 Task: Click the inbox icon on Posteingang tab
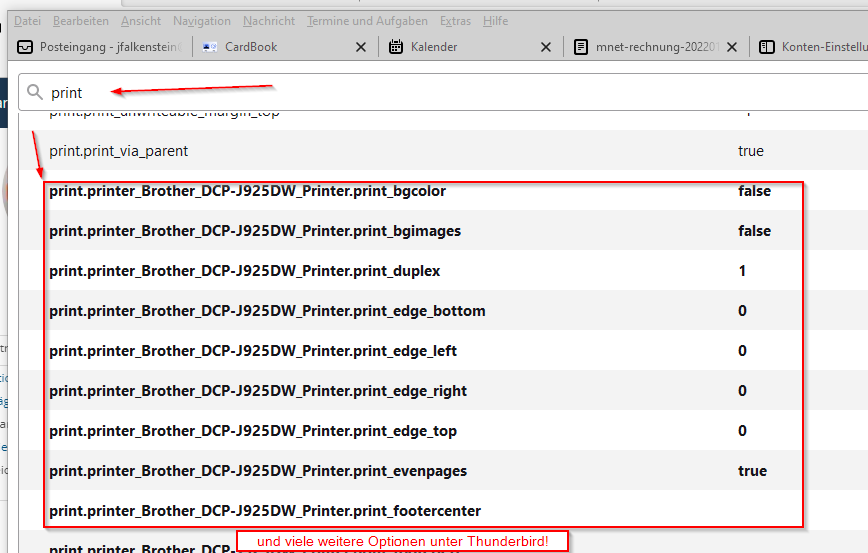tap(25, 47)
